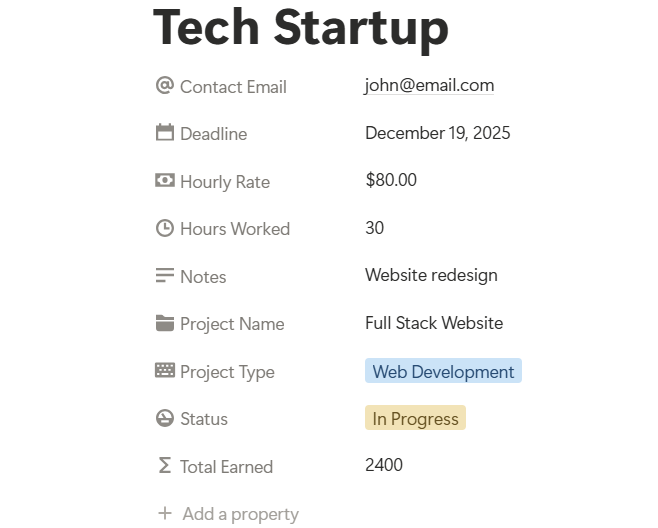The image size is (658, 528).
Task: Click the sigma icon beside Total Earned
Action: coord(165,466)
